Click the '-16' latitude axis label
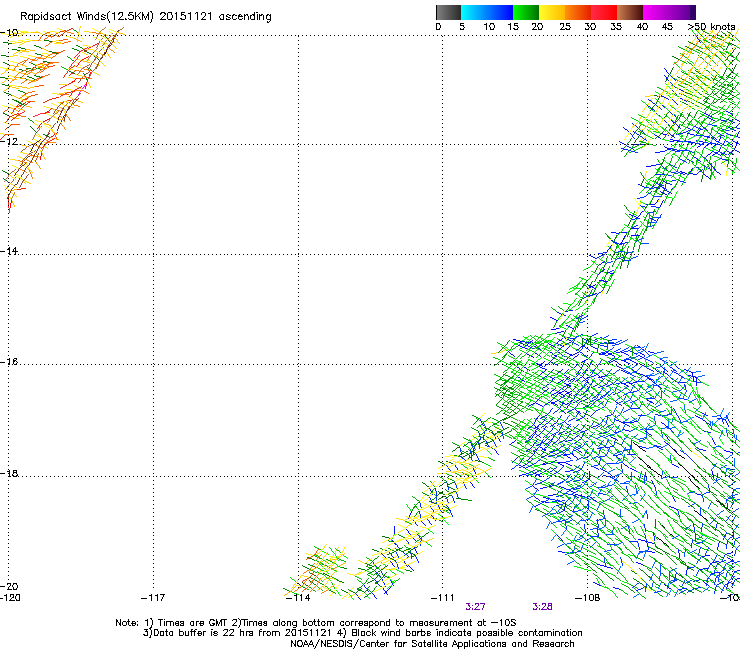The height and width of the screenshot is (650, 740). [9, 362]
